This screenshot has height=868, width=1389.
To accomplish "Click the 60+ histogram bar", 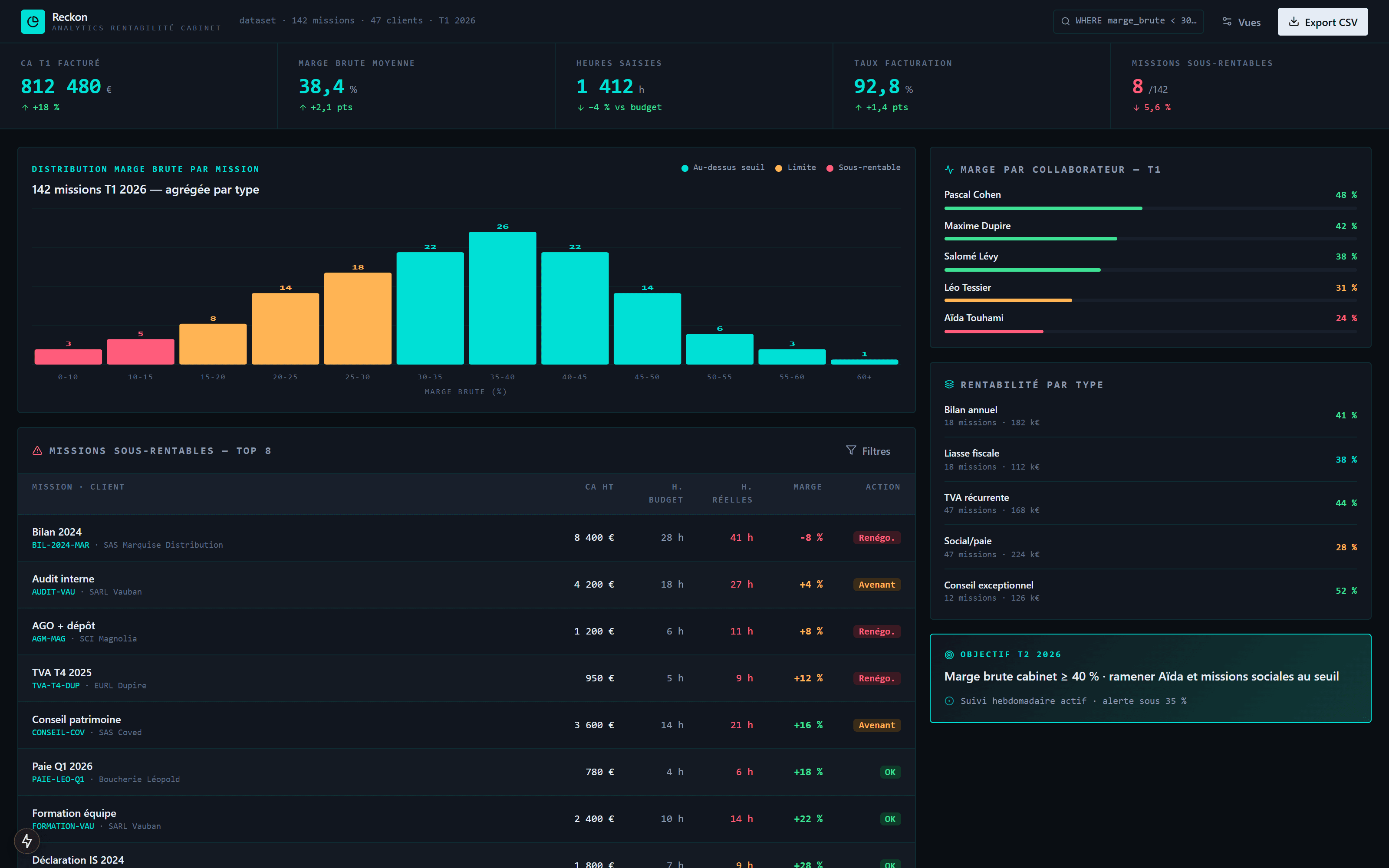I will [864, 362].
